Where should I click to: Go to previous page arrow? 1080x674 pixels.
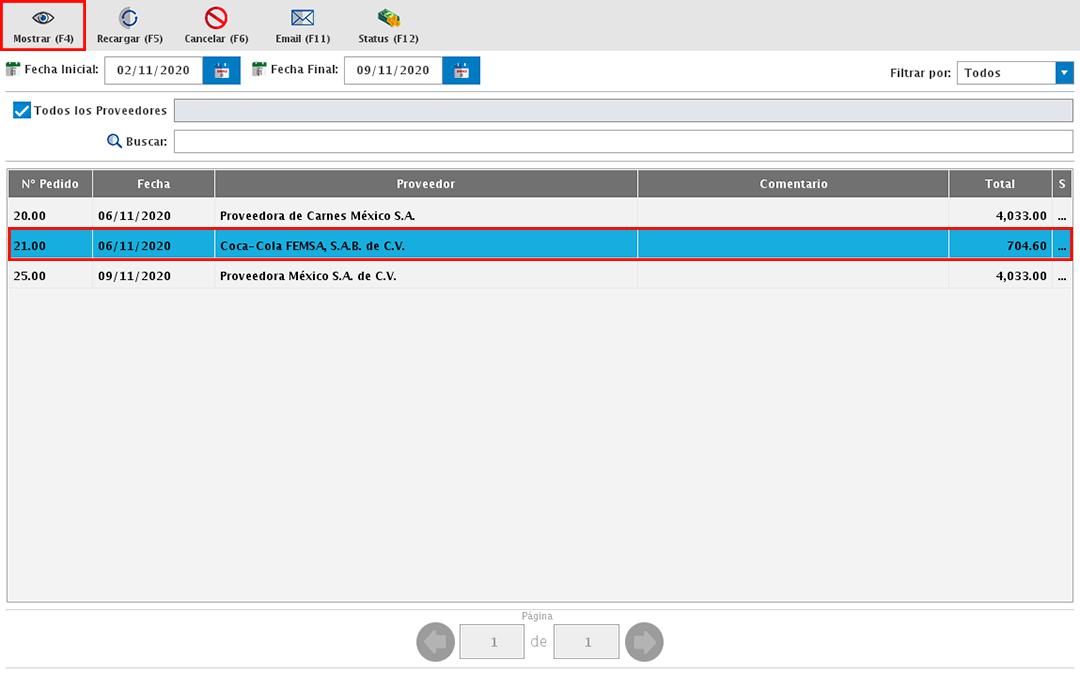click(435, 642)
